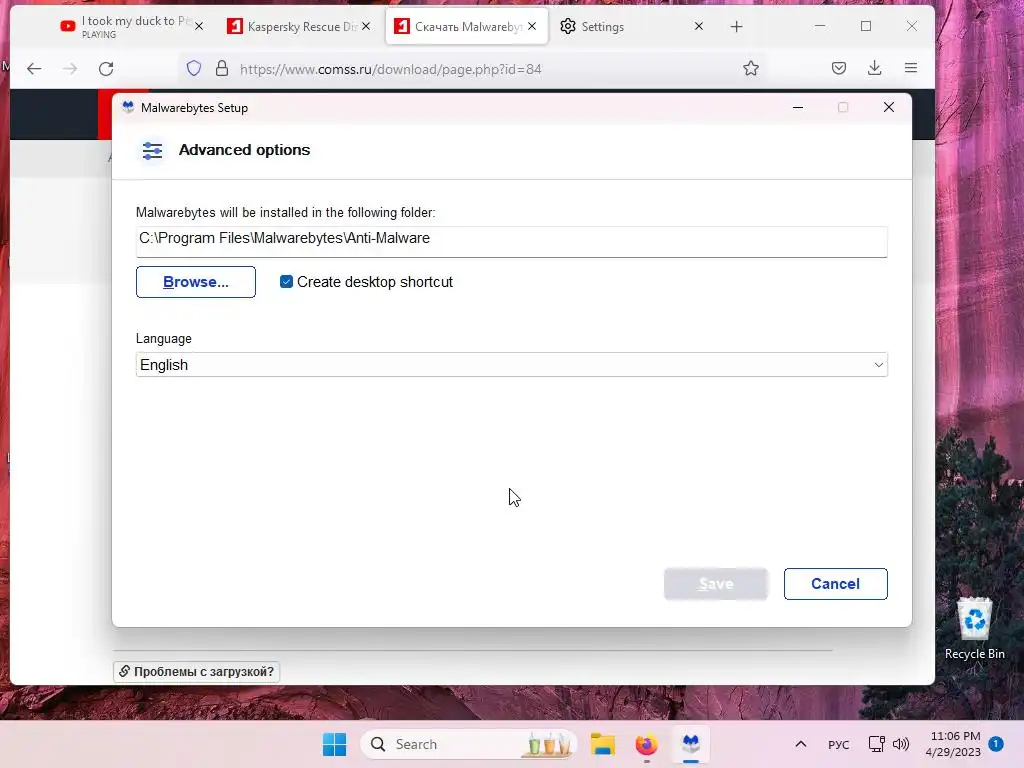The image size is (1024, 768).
Task: Switch the РУС input language indicator
Action: pyautogui.click(x=839, y=744)
